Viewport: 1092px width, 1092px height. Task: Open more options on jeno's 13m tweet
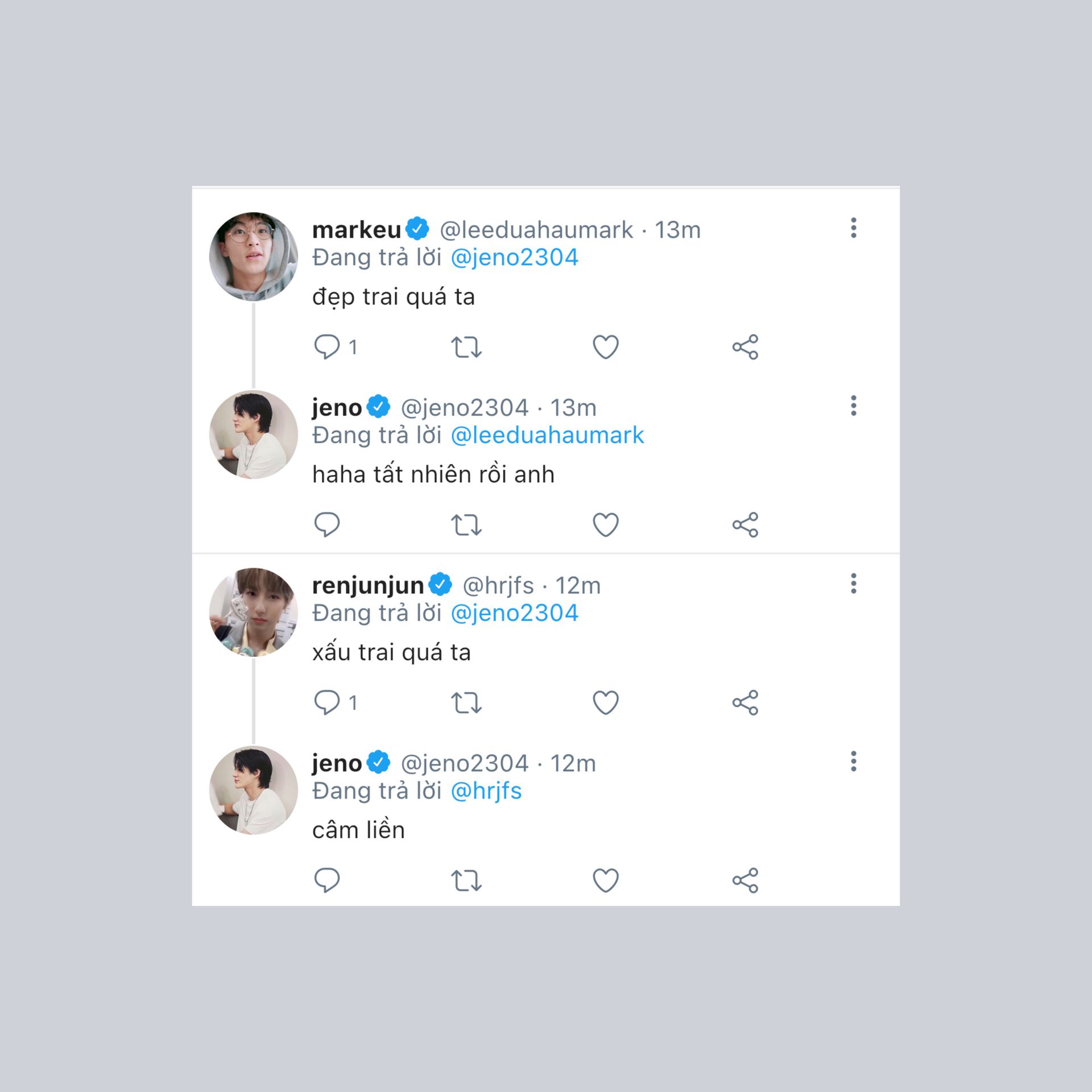(853, 406)
